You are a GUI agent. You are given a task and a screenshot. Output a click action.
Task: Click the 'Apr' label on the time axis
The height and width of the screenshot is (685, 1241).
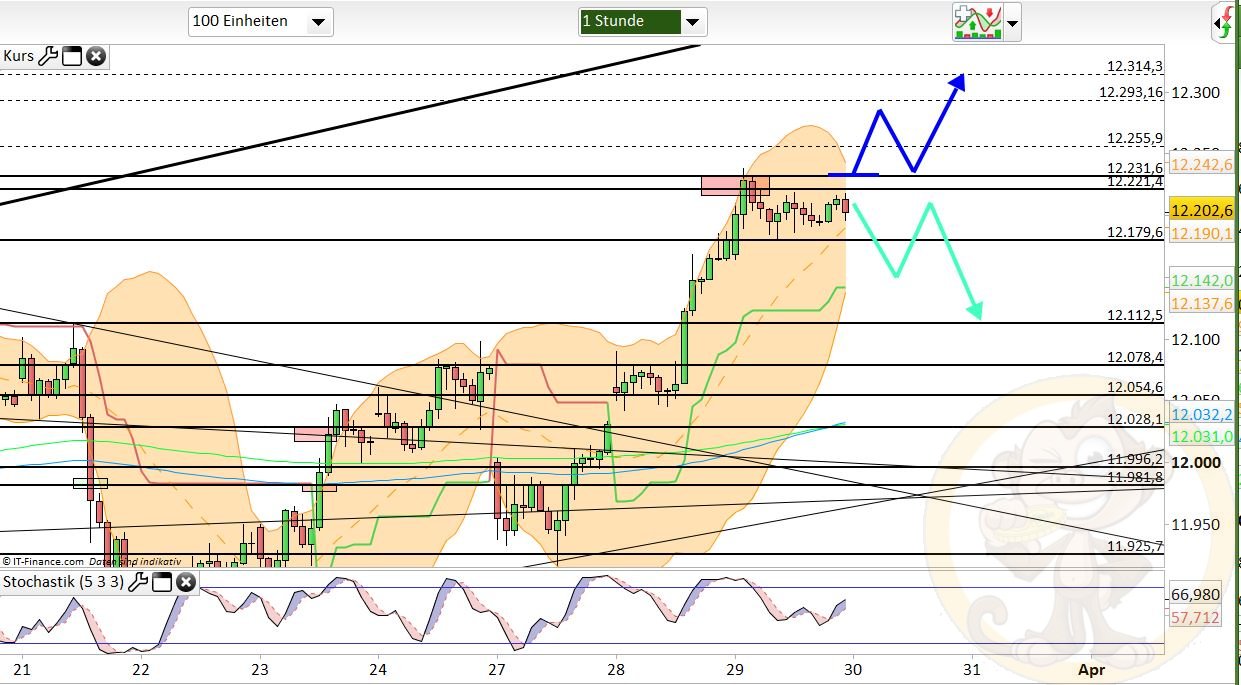(1092, 671)
